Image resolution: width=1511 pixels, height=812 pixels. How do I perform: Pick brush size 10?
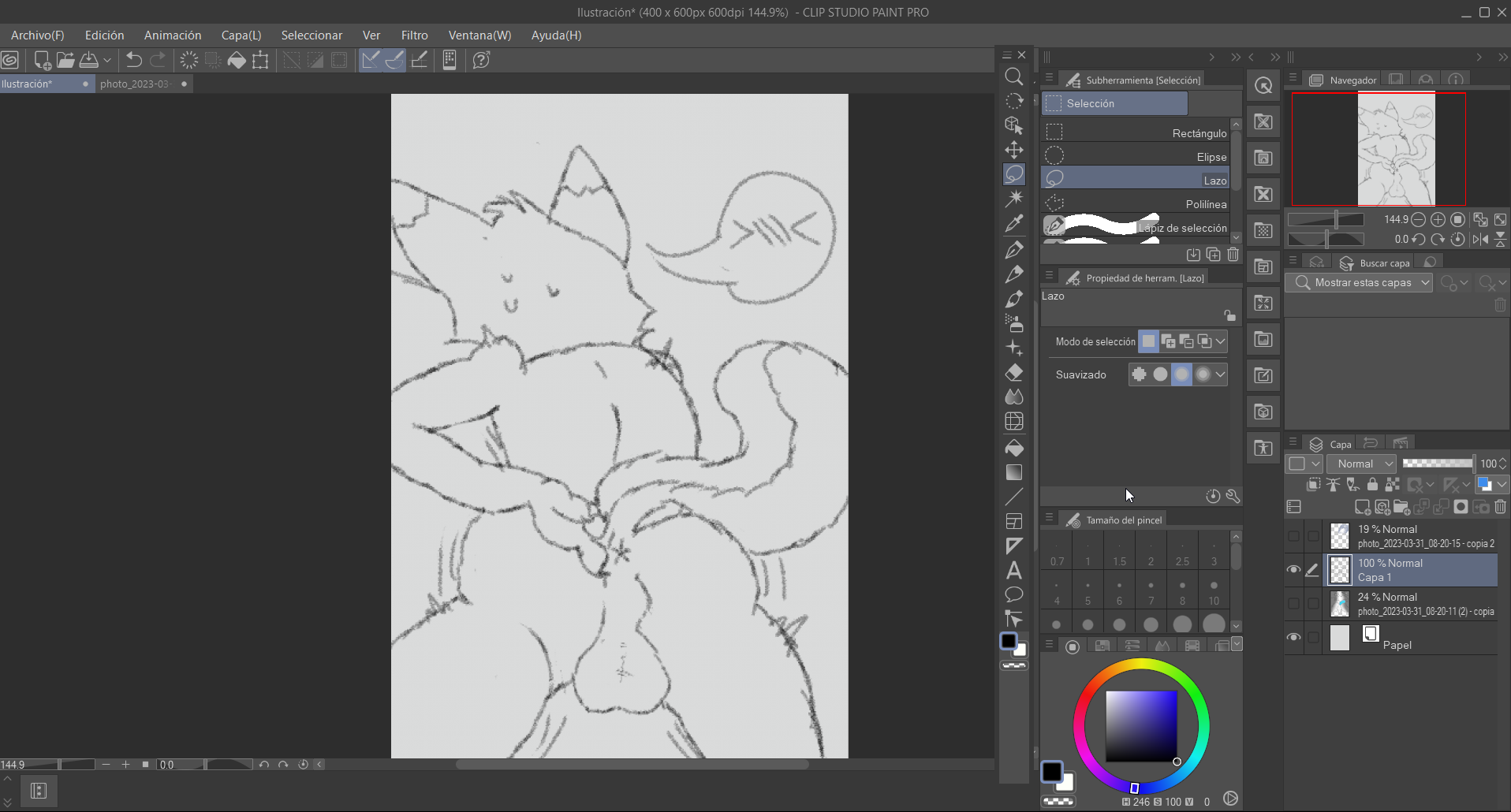(1214, 591)
